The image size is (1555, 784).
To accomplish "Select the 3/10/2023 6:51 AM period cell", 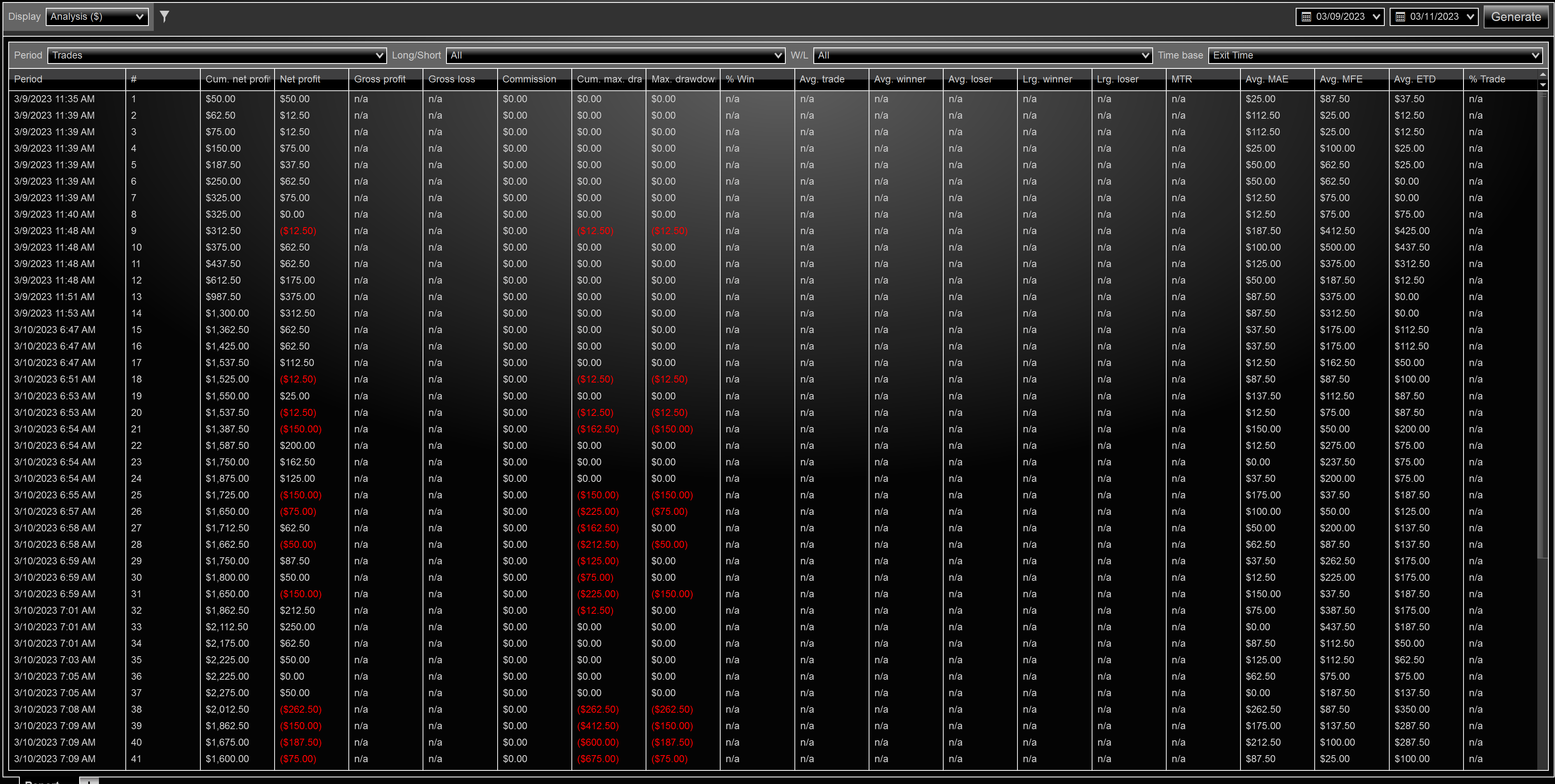I will 54,379.
